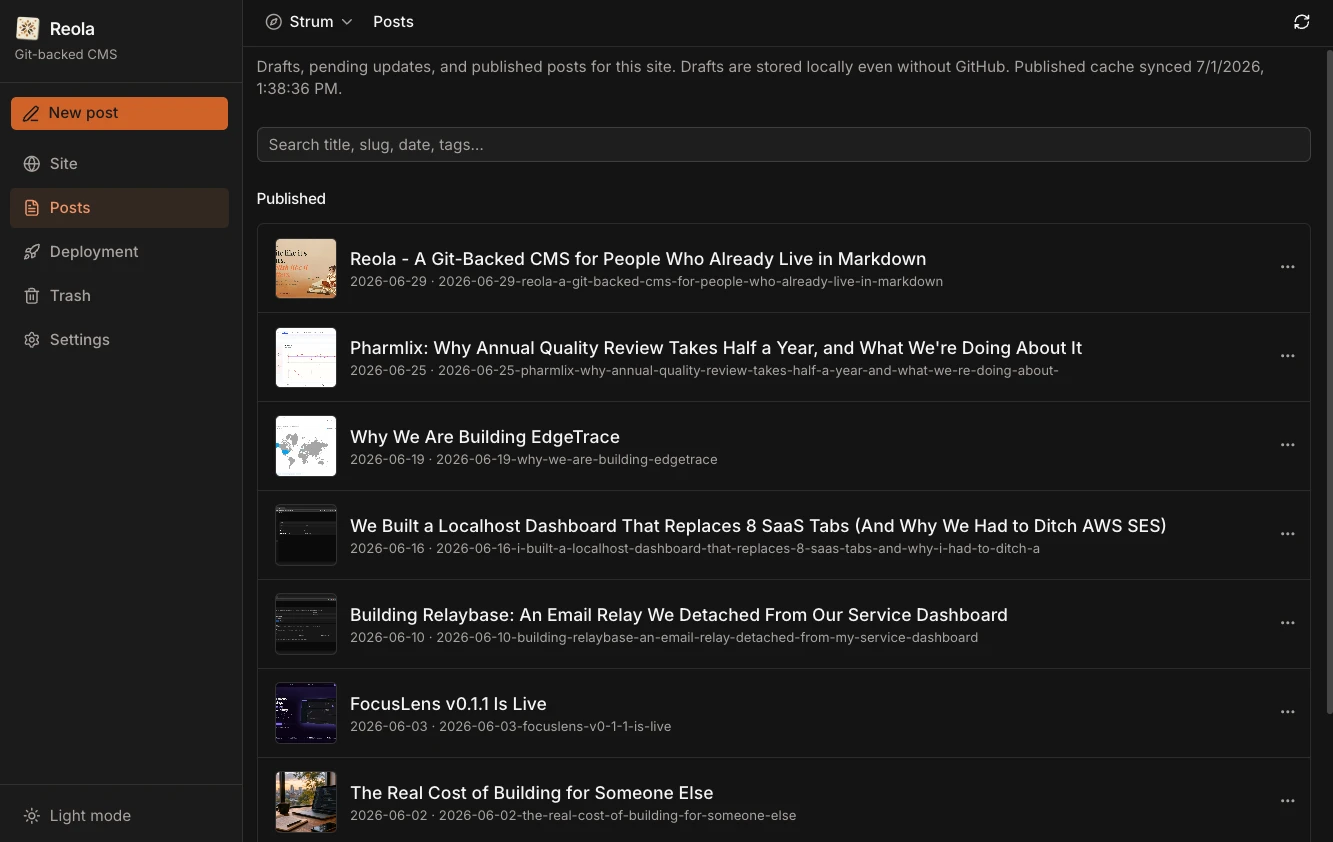Image resolution: width=1333 pixels, height=842 pixels.
Task: Click the Published section heading
Action: 291,199
